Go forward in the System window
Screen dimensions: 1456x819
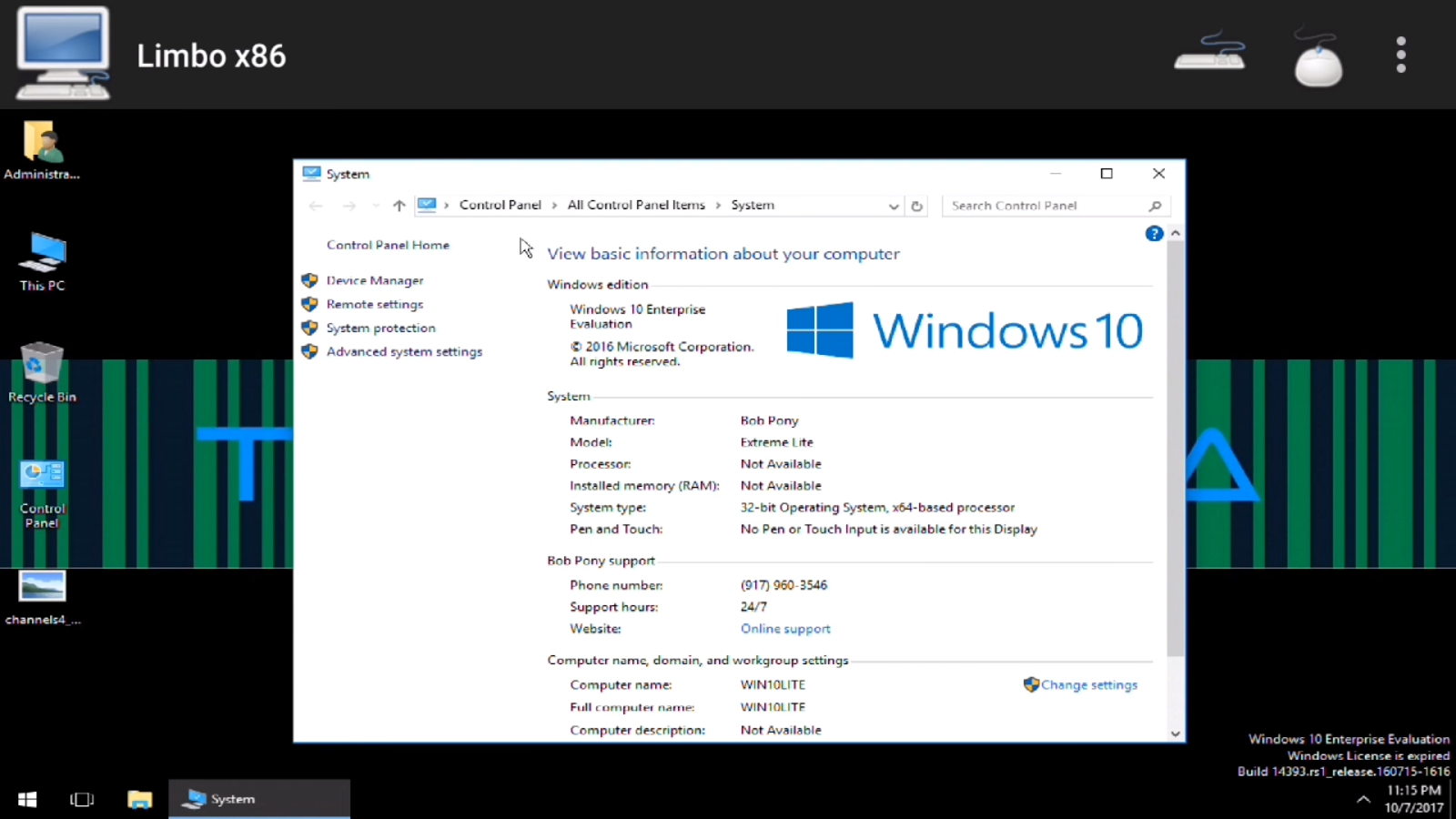point(349,206)
